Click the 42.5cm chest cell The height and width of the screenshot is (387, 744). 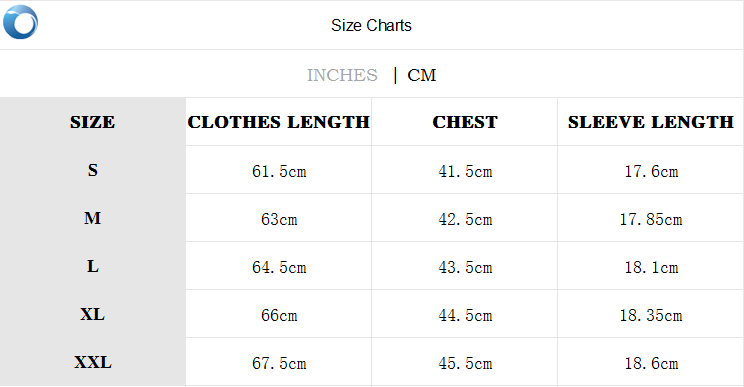pos(465,219)
